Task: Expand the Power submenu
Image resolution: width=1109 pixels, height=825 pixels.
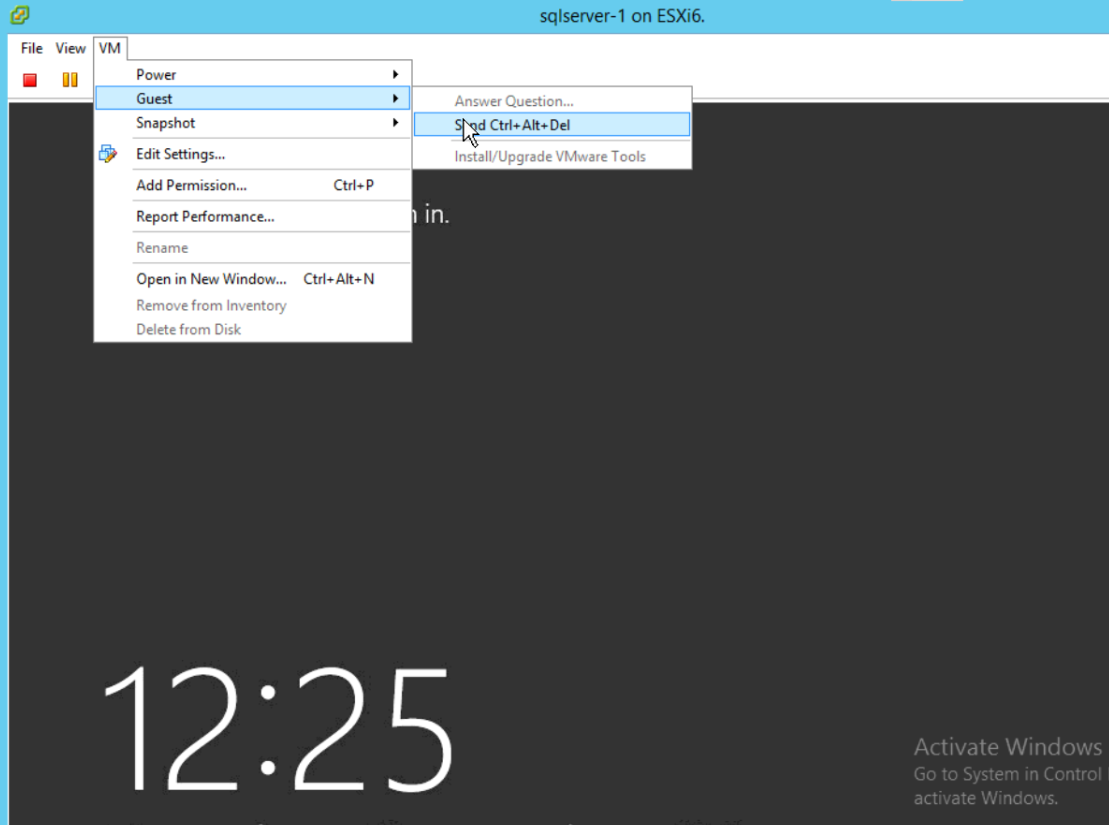Action: [252, 74]
